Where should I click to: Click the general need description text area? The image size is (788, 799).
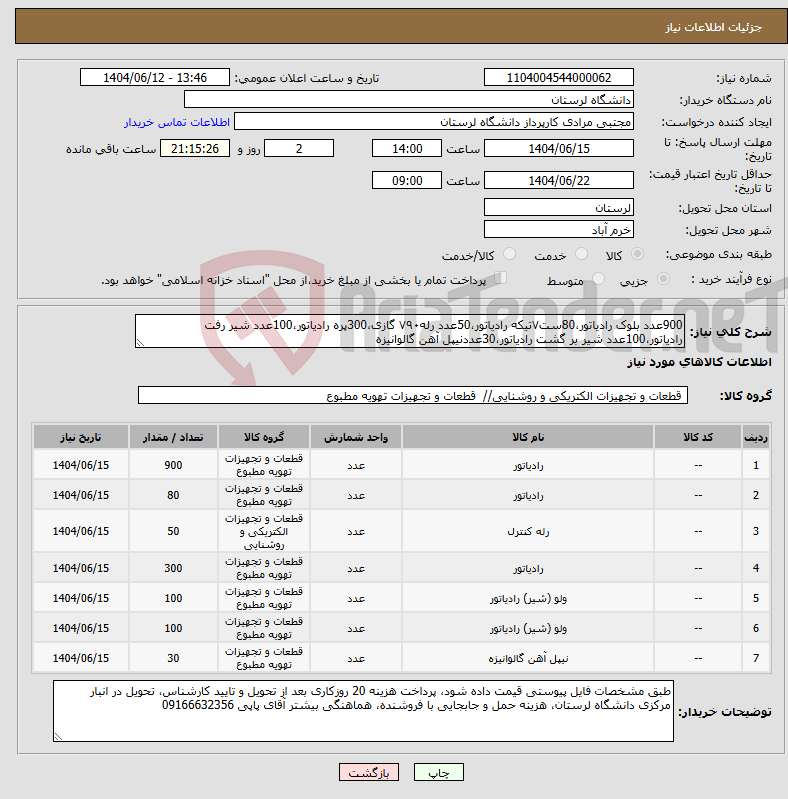click(410, 331)
